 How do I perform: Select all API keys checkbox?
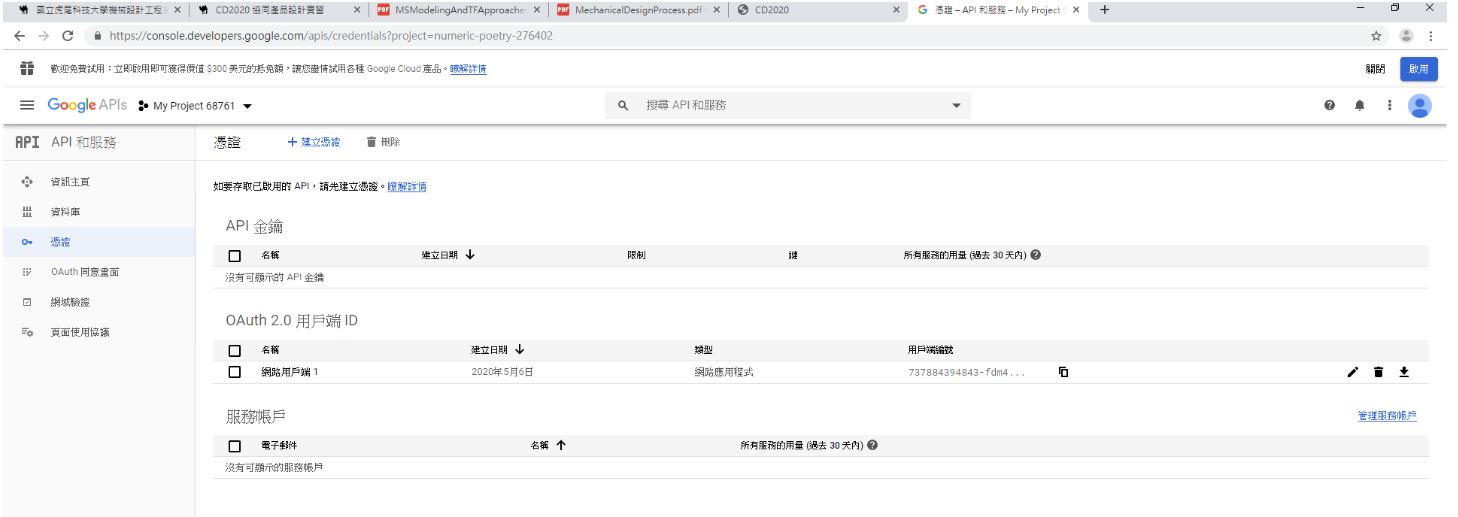point(235,256)
